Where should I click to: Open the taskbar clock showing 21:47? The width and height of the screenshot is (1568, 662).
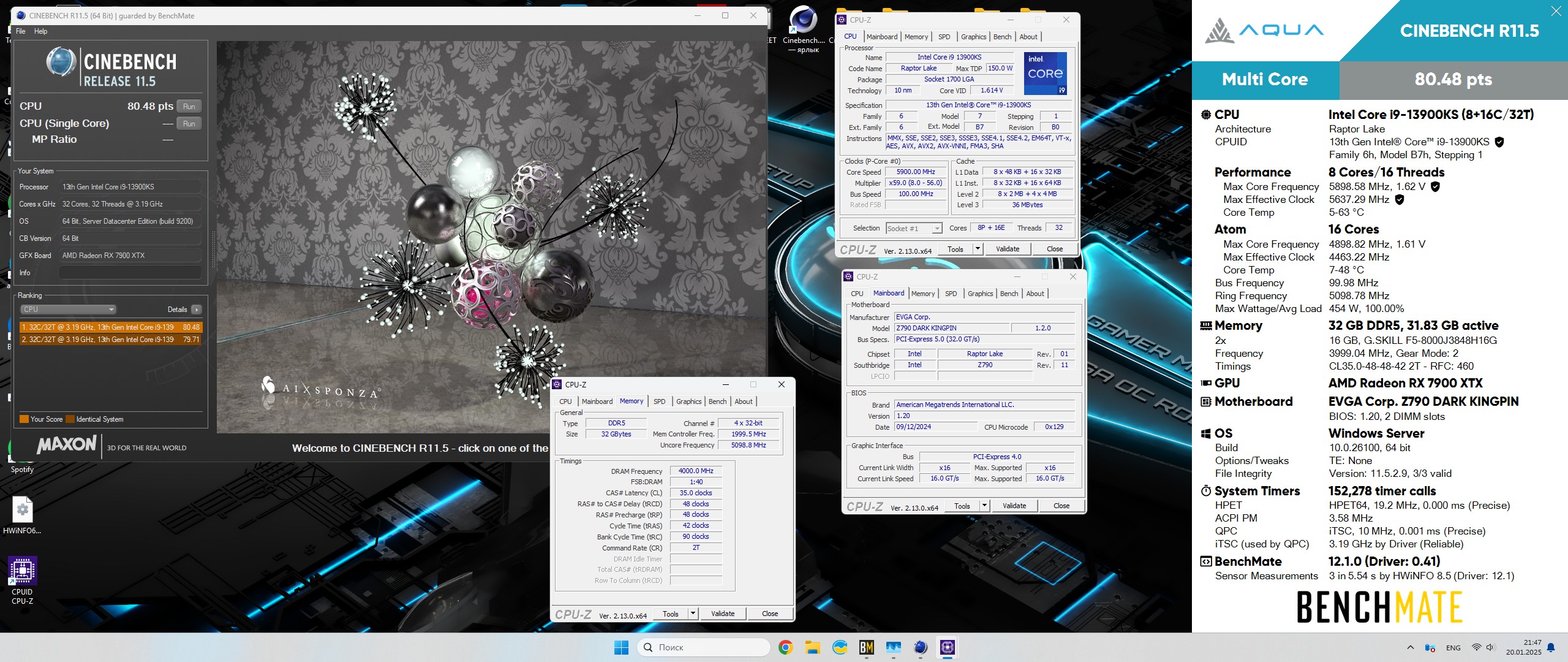tap(1524, 647)
